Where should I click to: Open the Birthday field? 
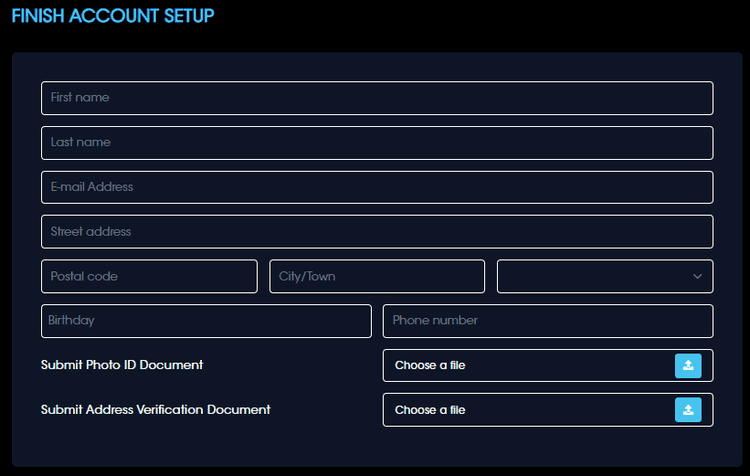pos(206,321)
